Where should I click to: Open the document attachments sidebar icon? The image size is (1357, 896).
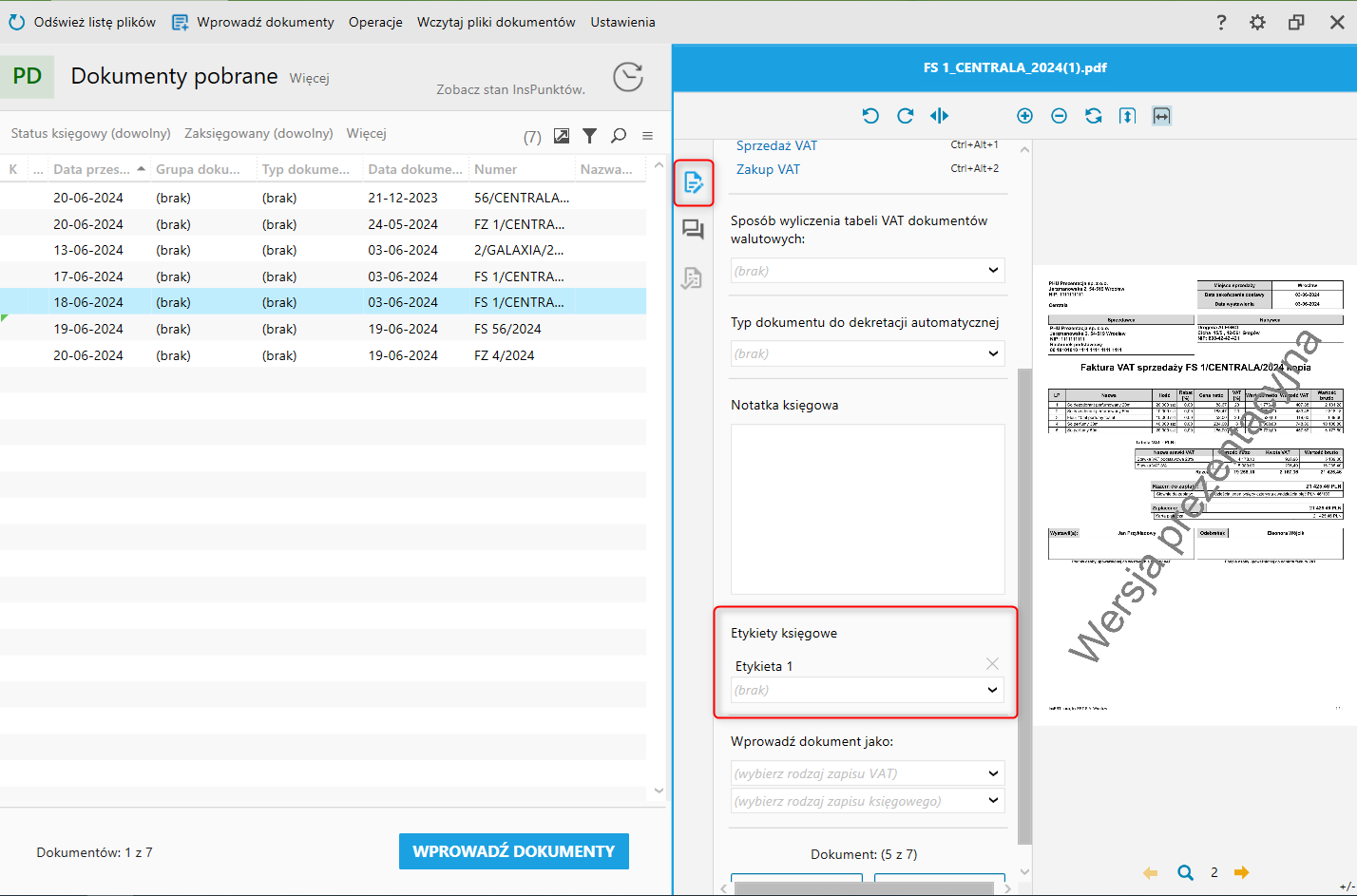click(692, 278)
